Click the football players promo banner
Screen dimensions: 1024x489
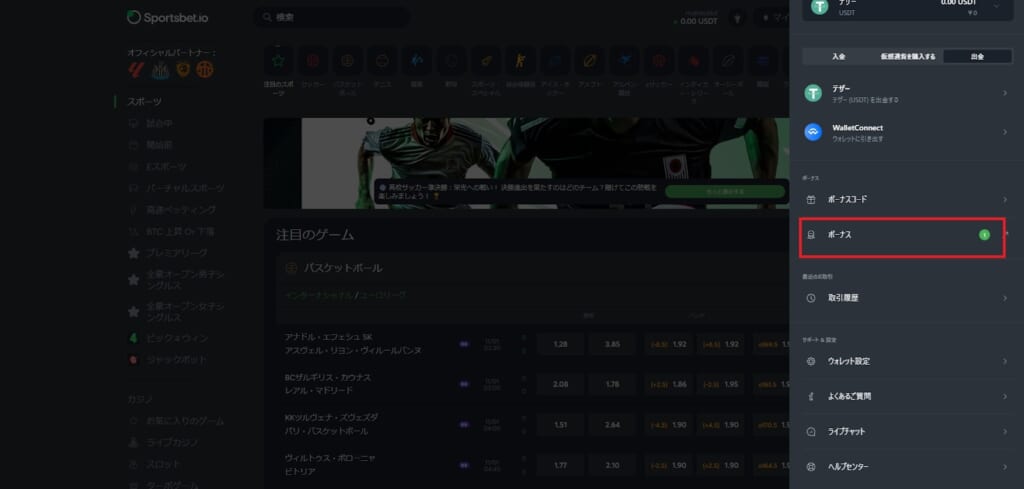tap(526, 163)
